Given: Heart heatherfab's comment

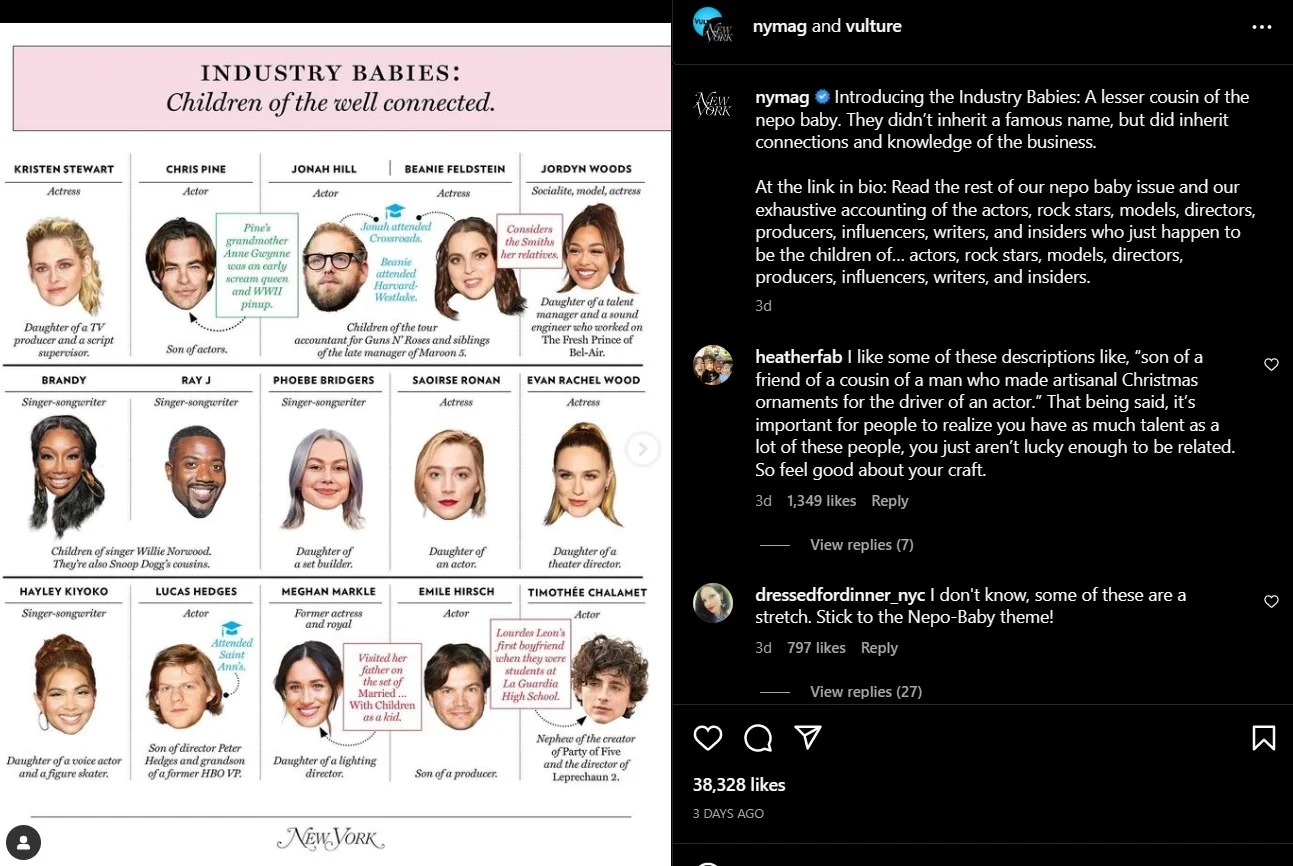Looking at the screenshot, I should 1271,364.
